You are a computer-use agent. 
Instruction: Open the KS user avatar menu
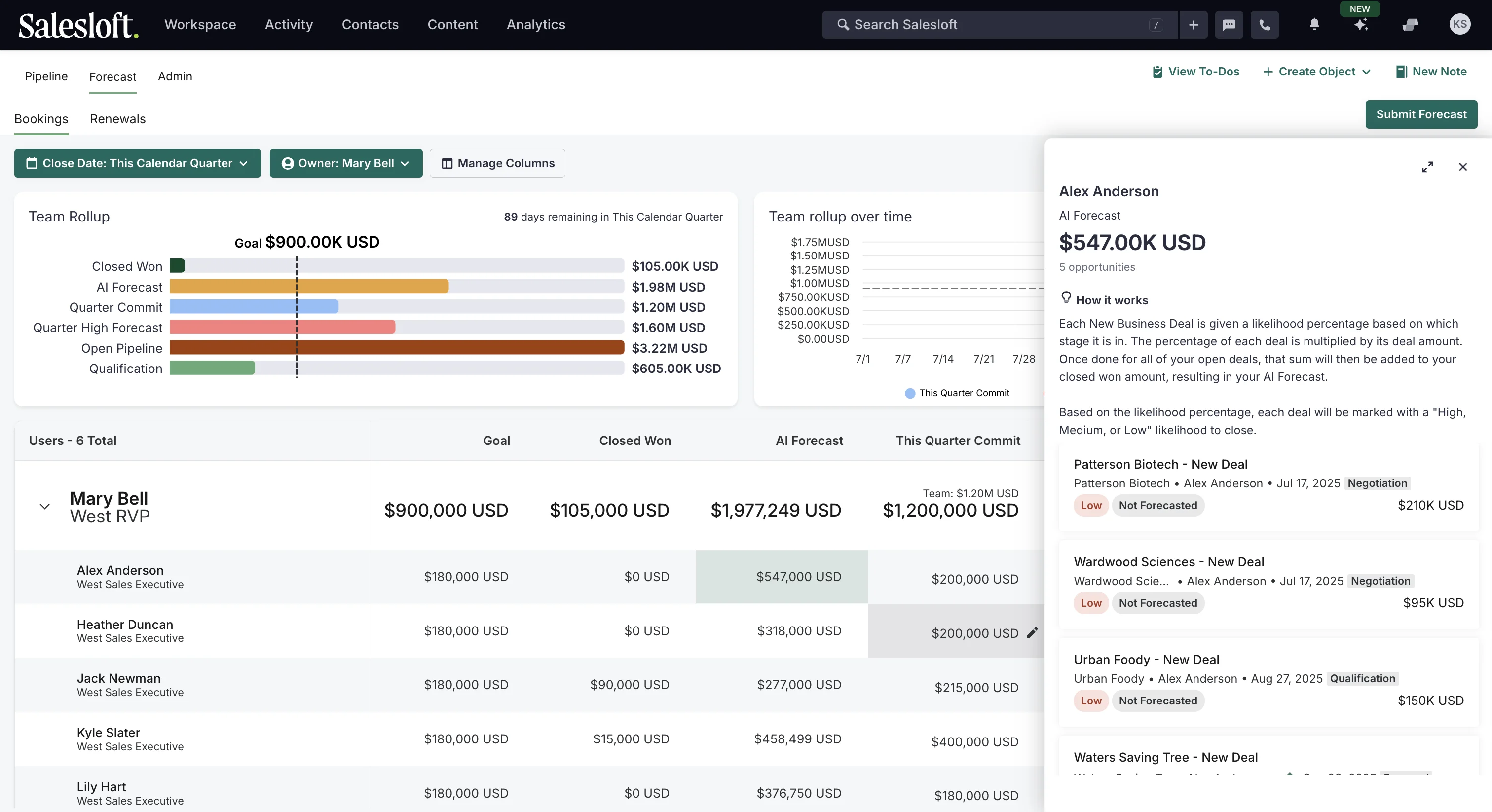pyautogui.click(x=1459, y=24)
